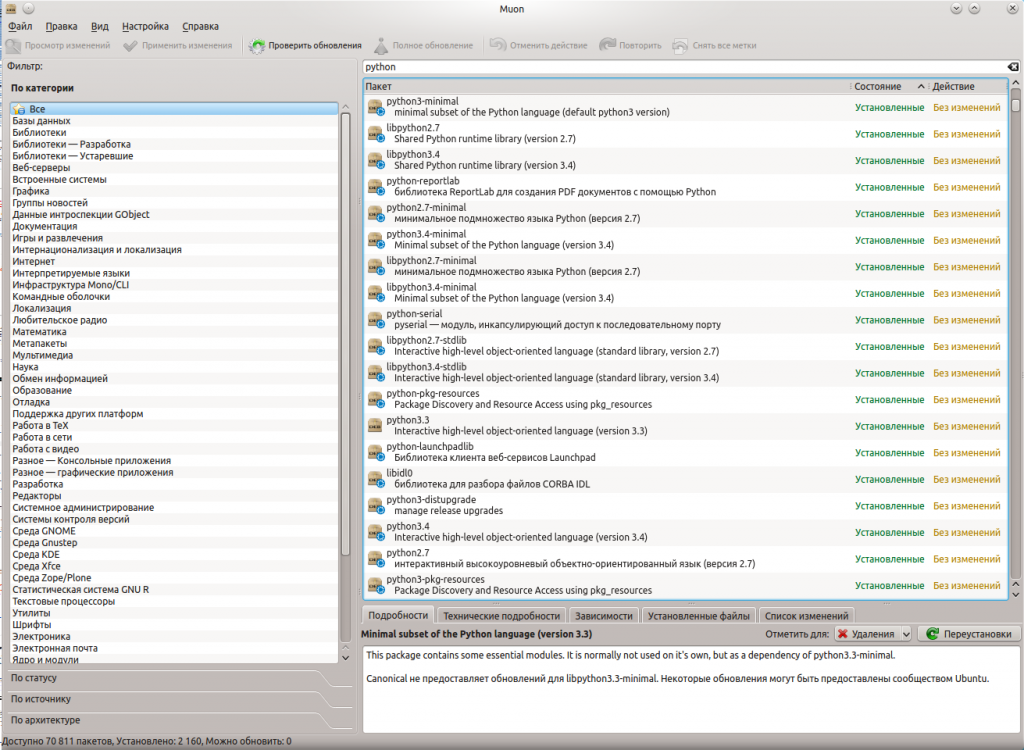Select the Мультимедиа category
The image size is (1024, 750).
(x=174, y=355)
